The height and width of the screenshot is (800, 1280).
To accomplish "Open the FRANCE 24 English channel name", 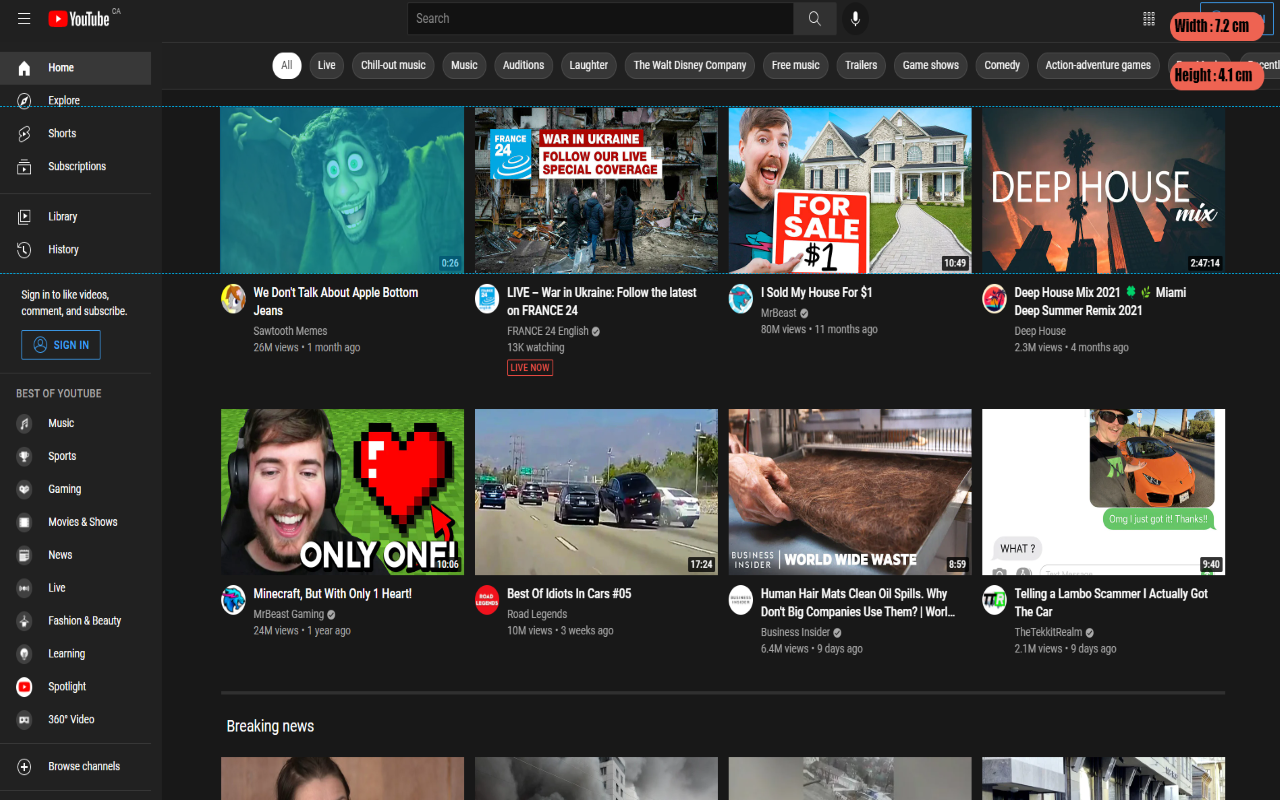I will pyautogui.click(x=548, y=331).
